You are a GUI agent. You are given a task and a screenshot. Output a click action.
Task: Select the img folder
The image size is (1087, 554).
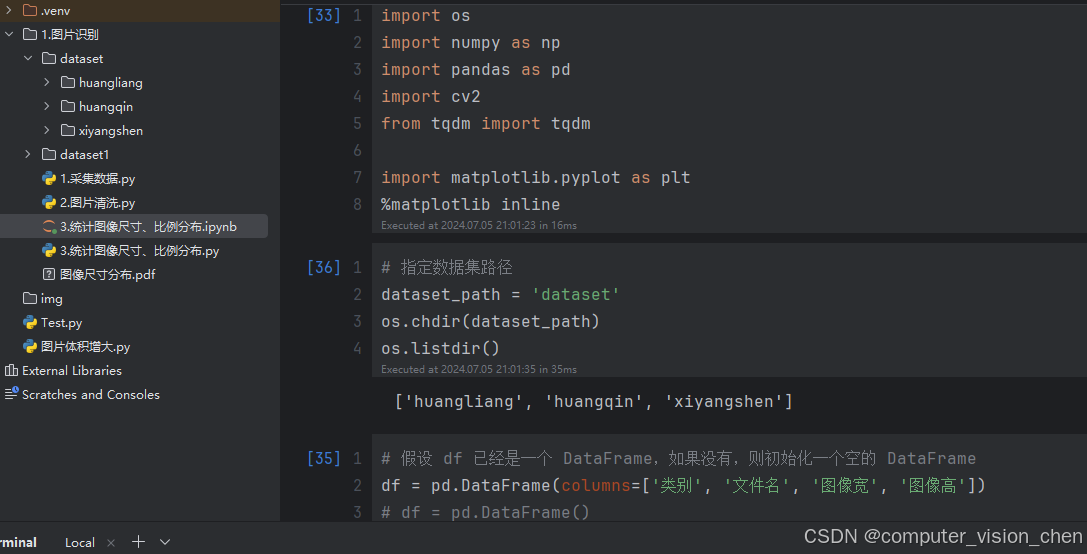pyautogui.click(x=51, y=299)
